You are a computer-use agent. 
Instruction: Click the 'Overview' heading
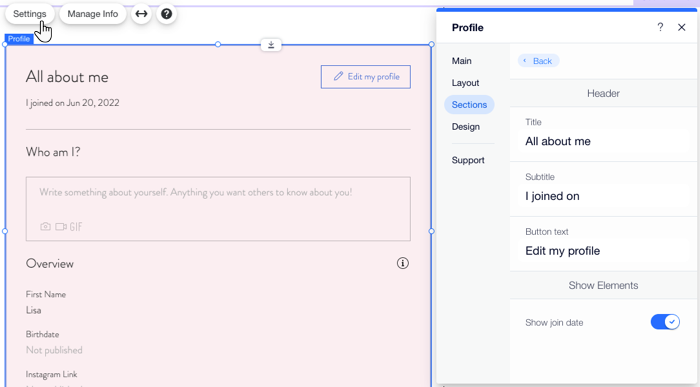pos(50,264)
